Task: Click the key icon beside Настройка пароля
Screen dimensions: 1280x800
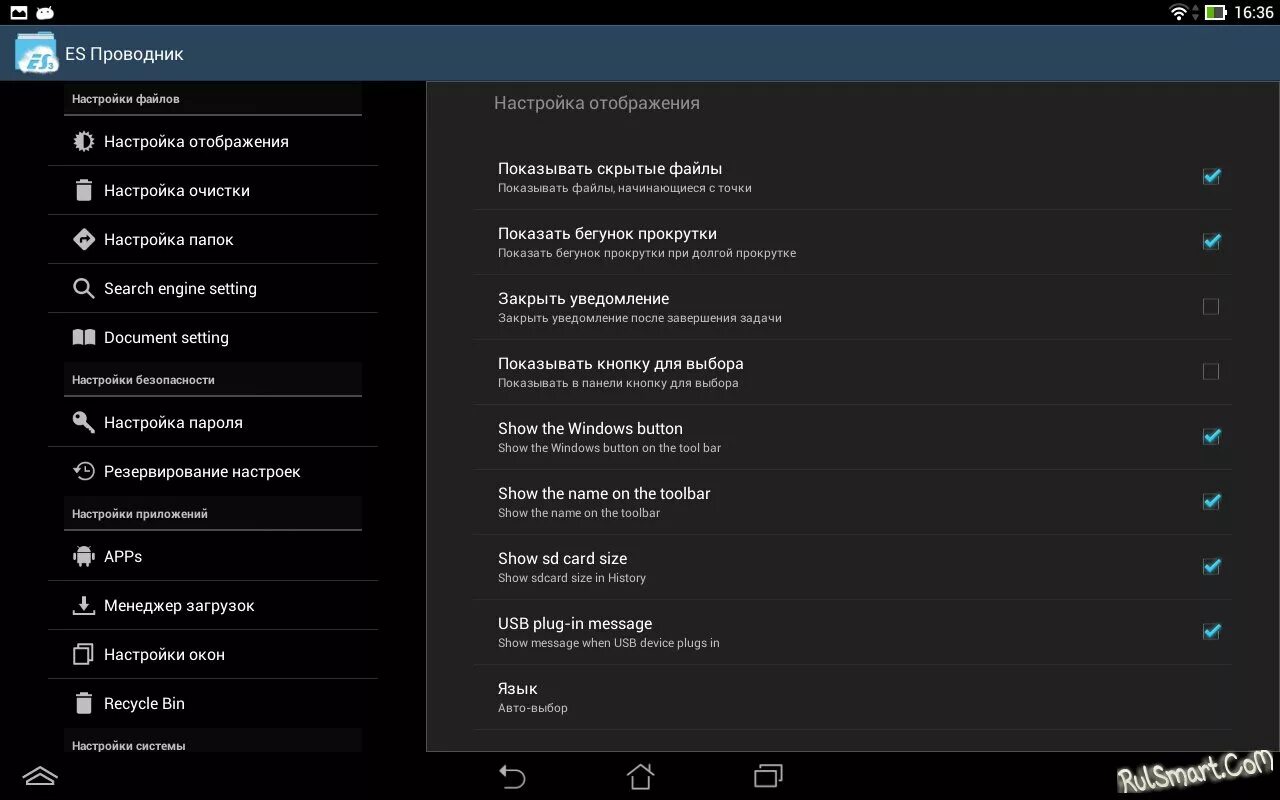Action: 84,422
